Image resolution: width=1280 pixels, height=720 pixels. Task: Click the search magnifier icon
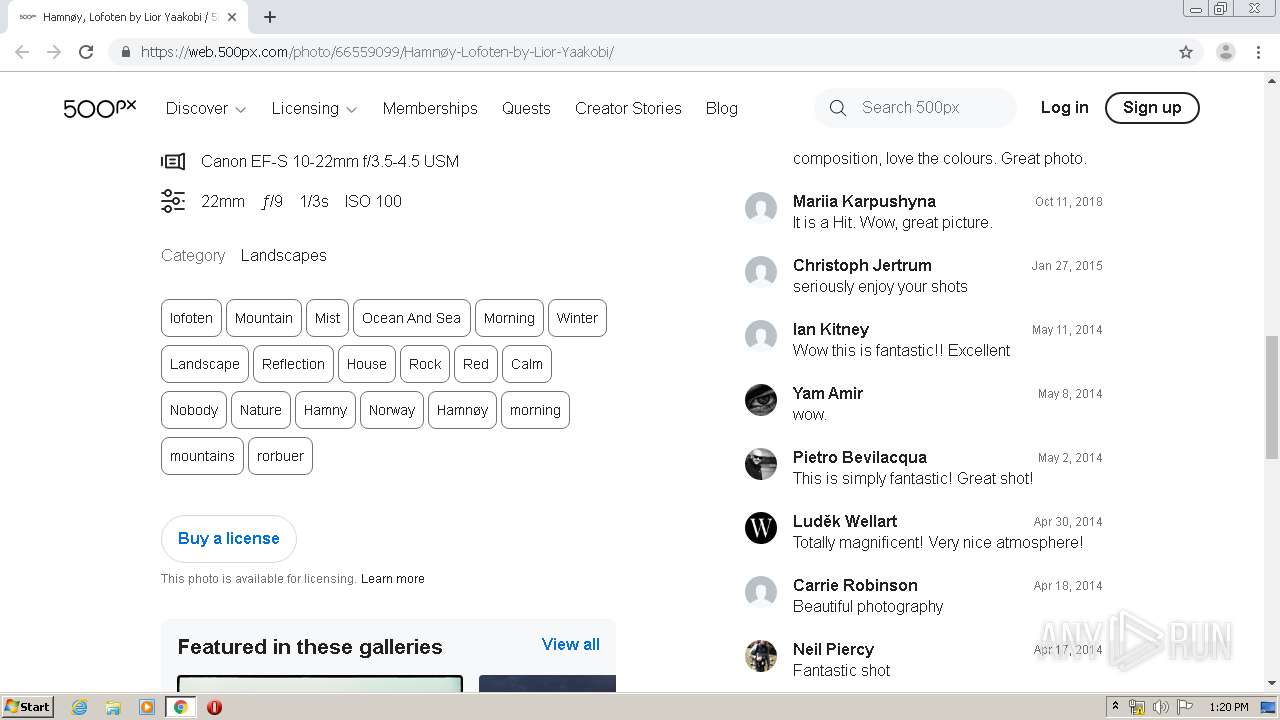pos(838,108)
